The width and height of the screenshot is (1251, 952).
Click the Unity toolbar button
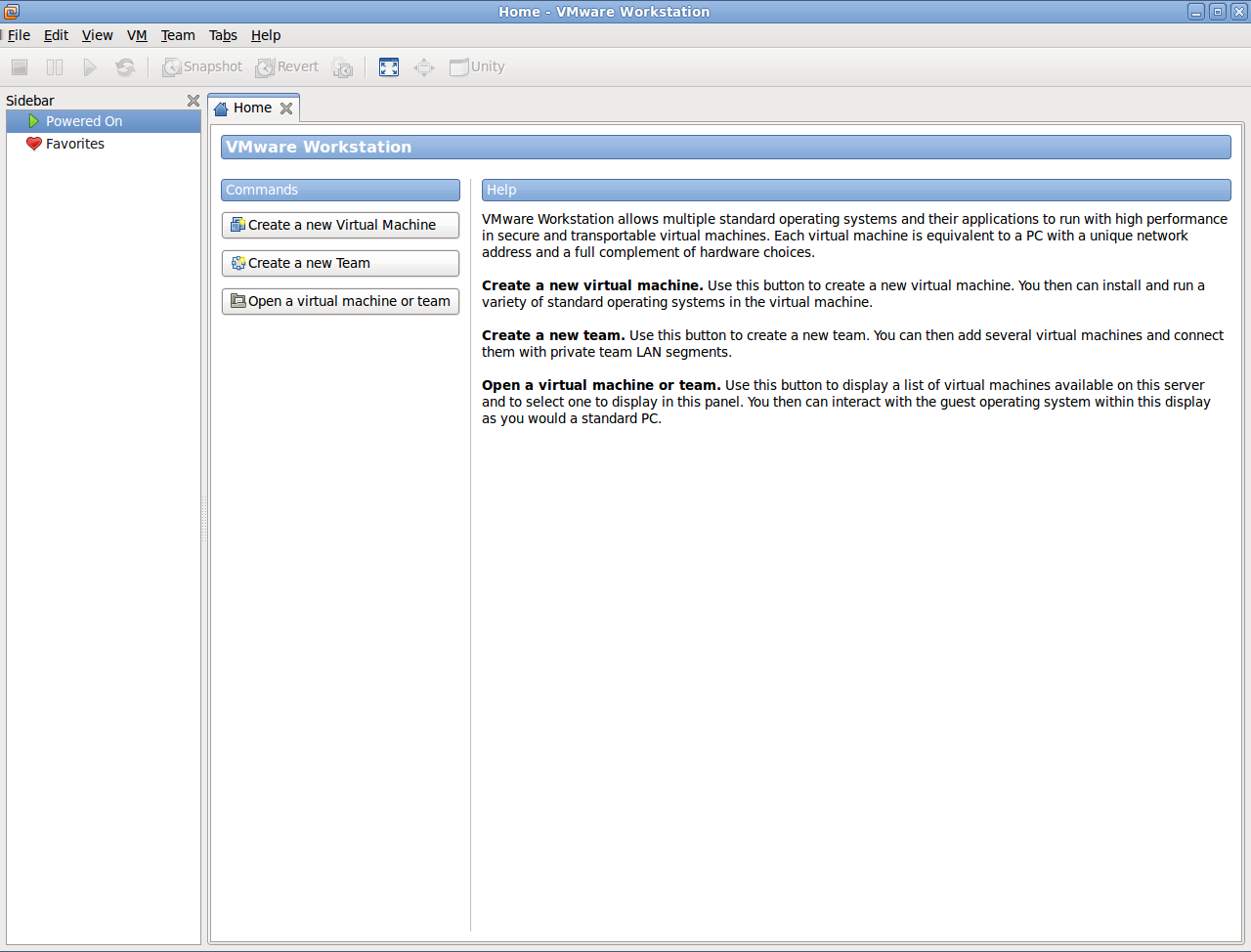click(x=477, y=67)
